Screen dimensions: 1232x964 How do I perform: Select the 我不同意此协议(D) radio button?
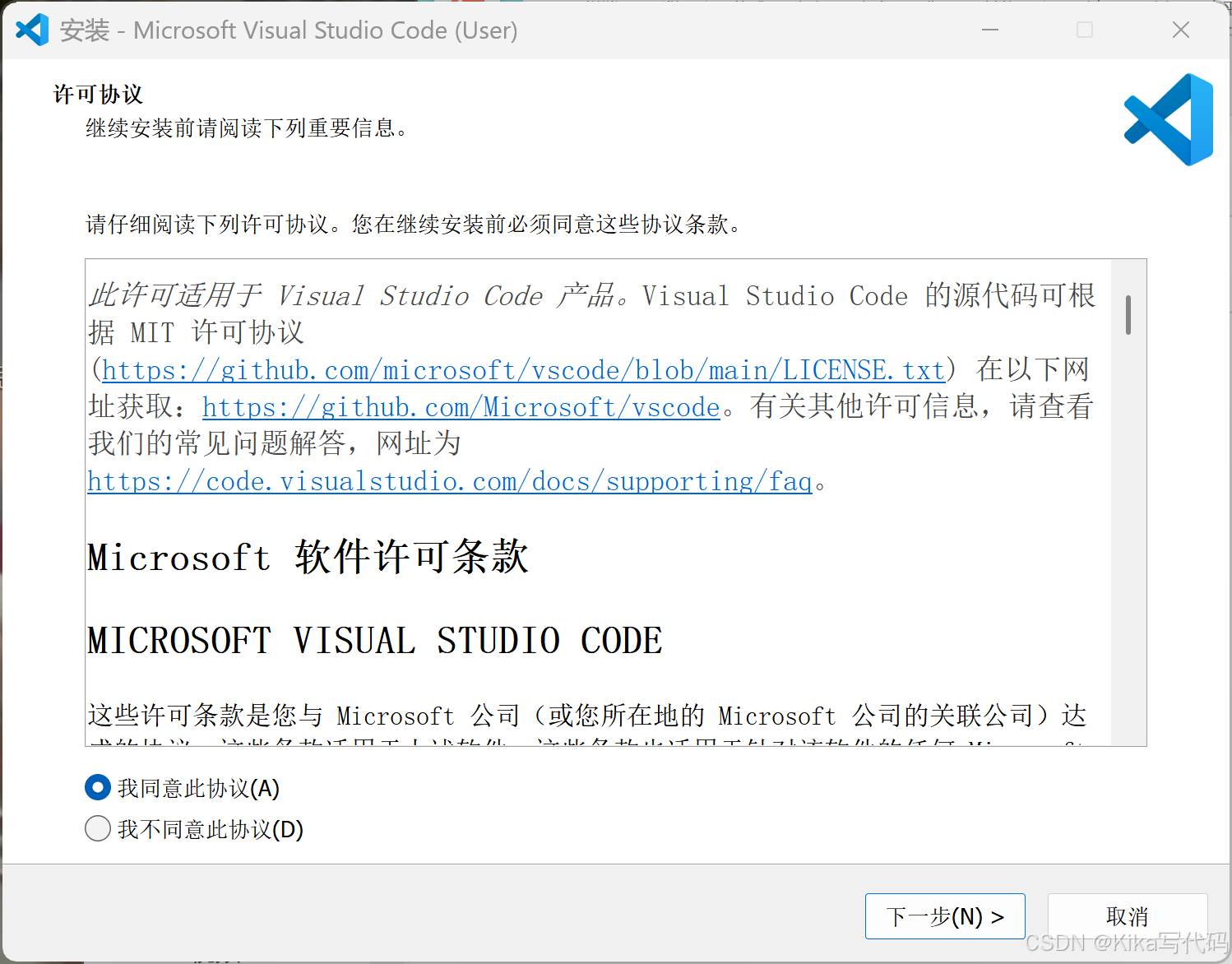click(97, 828)
